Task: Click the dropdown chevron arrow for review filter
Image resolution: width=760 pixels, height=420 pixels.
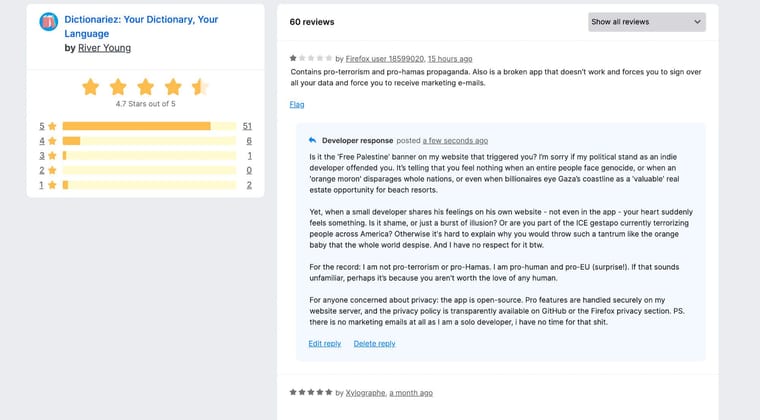Action: point(697,22)
